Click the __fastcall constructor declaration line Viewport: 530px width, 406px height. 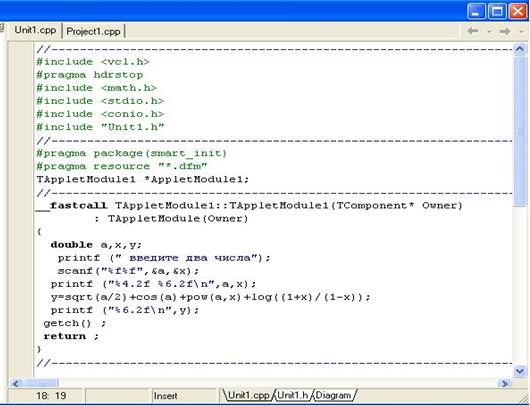249,206
